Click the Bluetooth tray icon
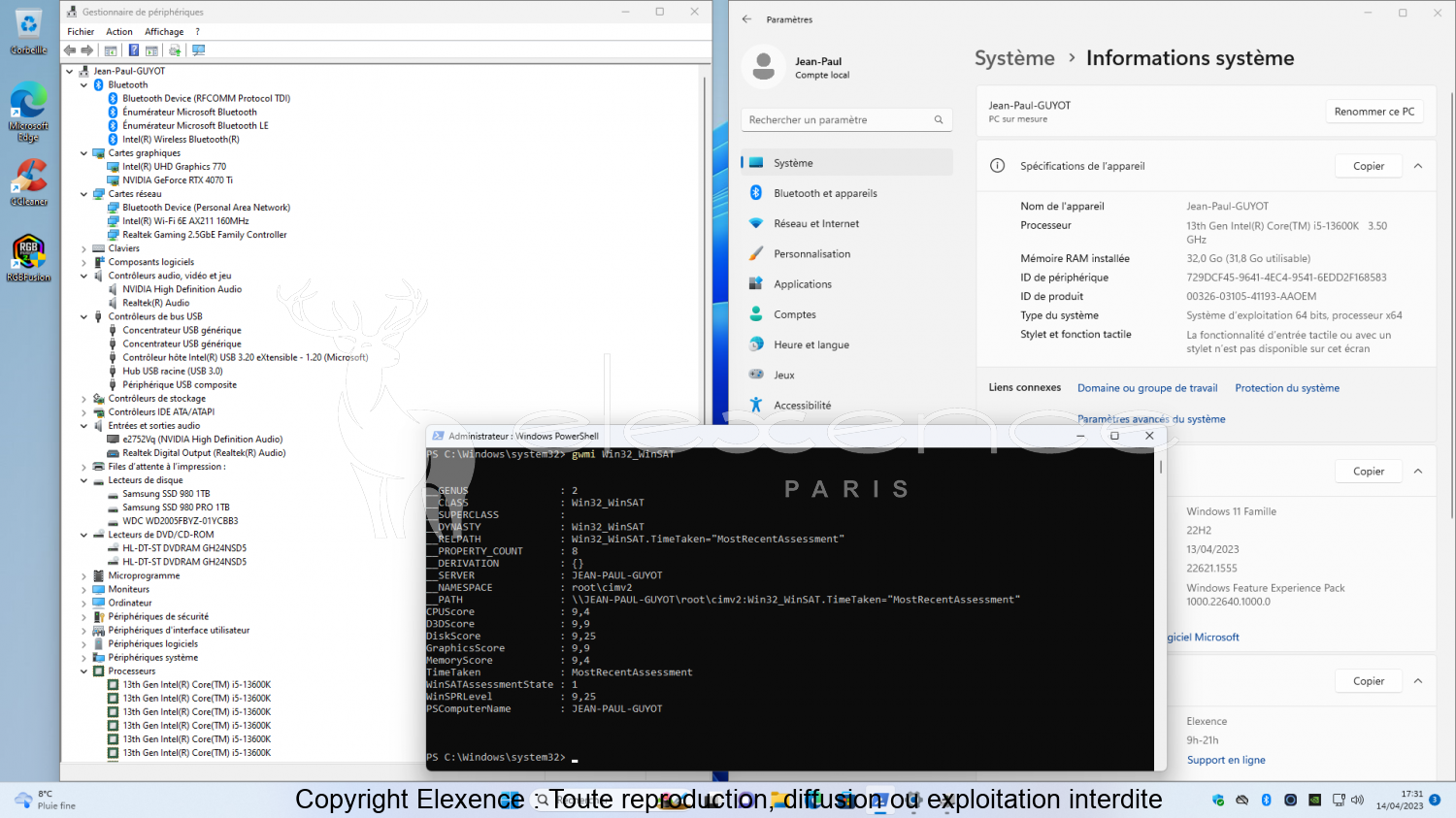The height and width of the screenshot is (818, 1456). 1266,801
